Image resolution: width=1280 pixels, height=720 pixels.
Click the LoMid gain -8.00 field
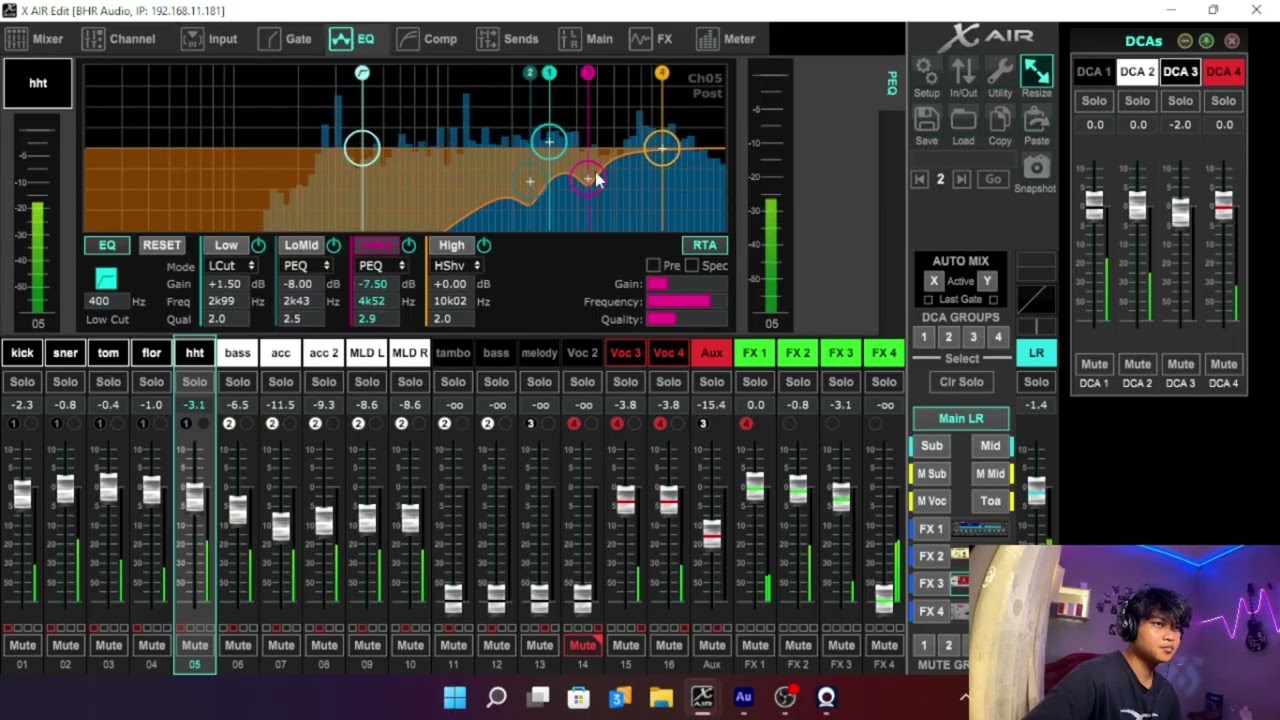click(x=305, y=284)
